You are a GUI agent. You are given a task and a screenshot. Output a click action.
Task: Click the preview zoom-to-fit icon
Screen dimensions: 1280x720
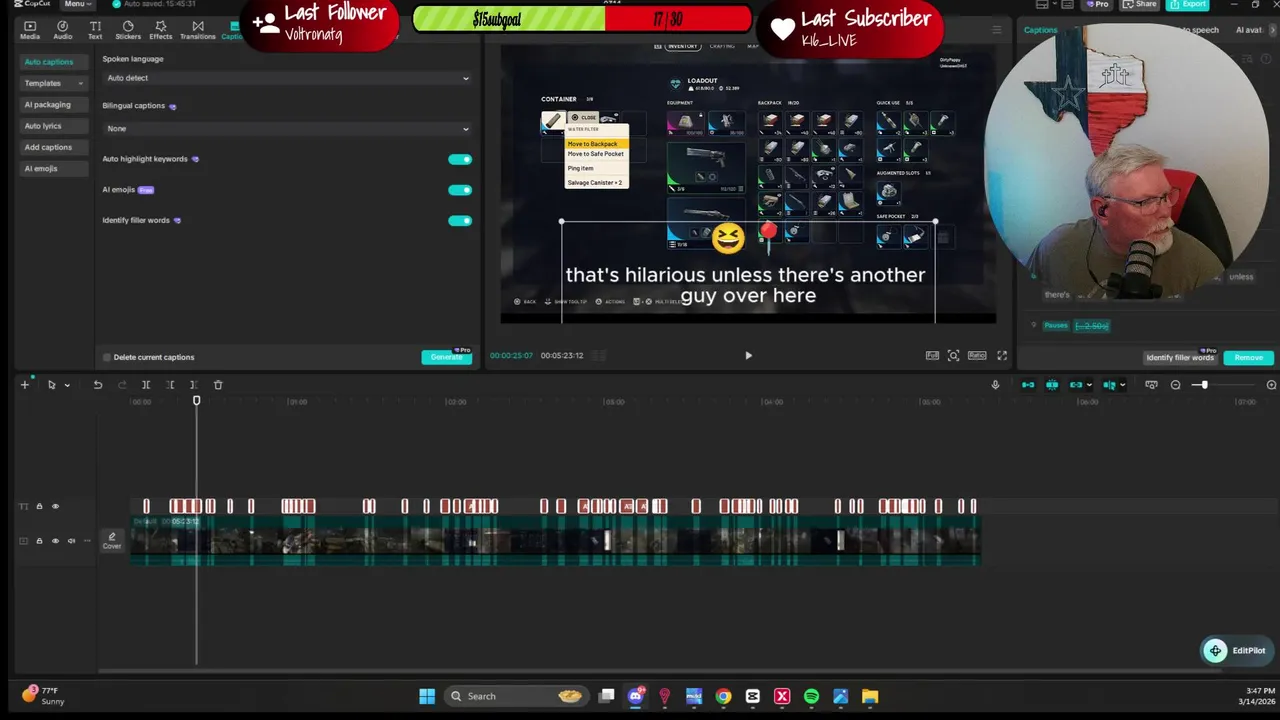[x=953, y=355]
